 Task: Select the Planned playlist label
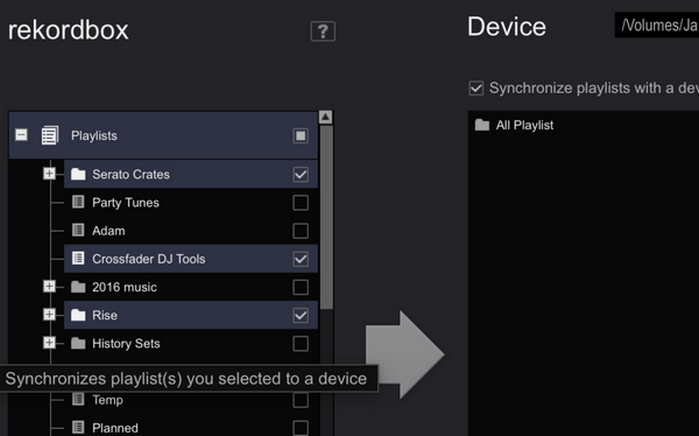tap(115, 428)
